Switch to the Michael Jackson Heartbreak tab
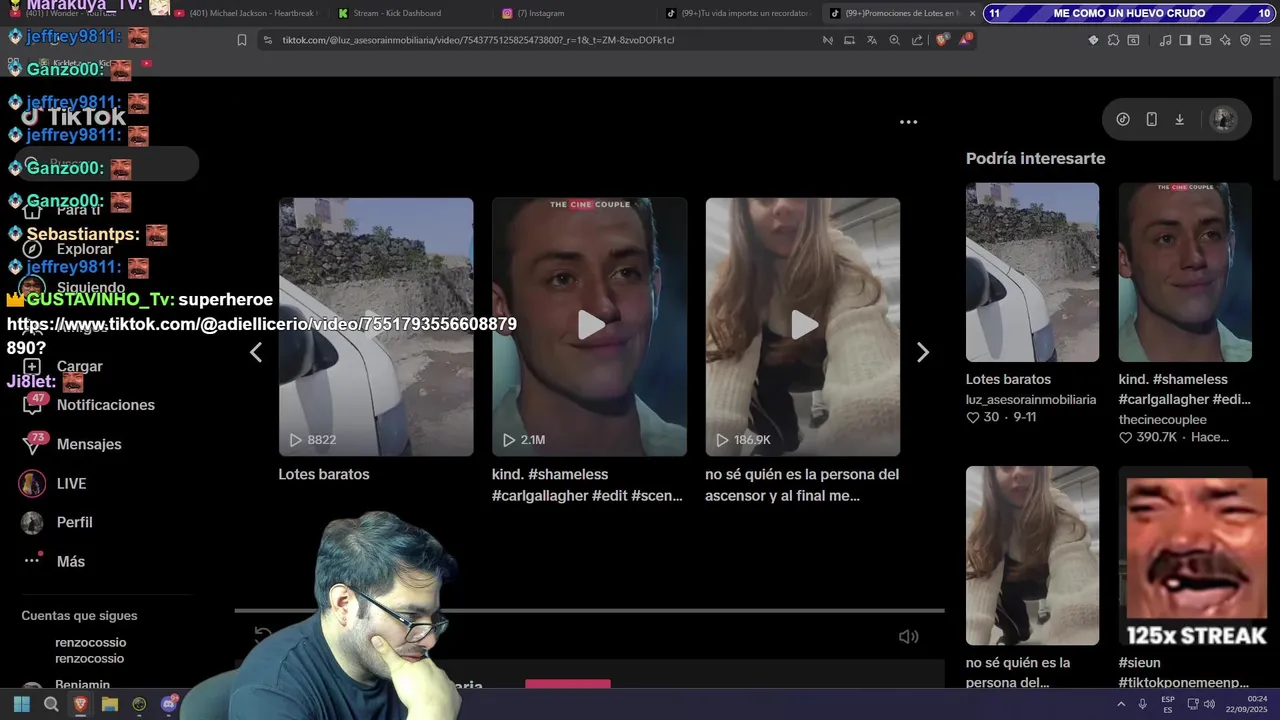 click(x=245, y=13)
